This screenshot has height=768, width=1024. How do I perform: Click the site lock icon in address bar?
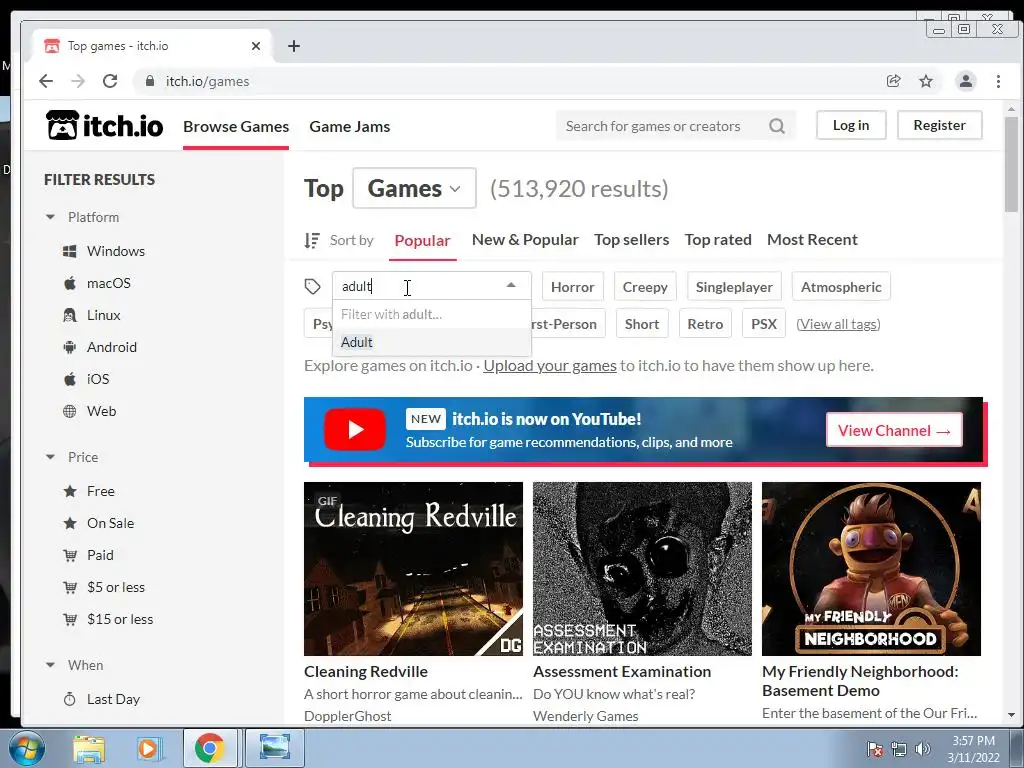150,81
